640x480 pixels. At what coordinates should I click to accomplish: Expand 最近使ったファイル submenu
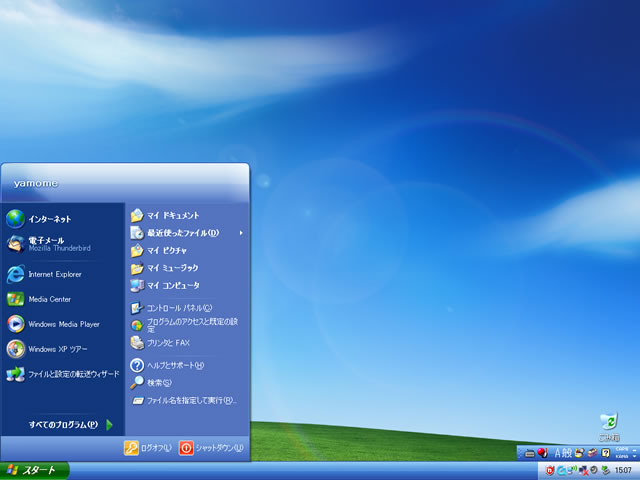coord(187,233)
